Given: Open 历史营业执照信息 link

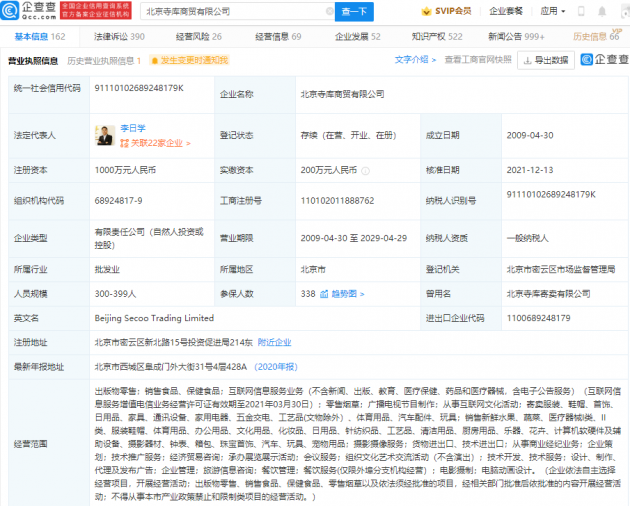Looking at the screenshot, I should pos(104,61).
